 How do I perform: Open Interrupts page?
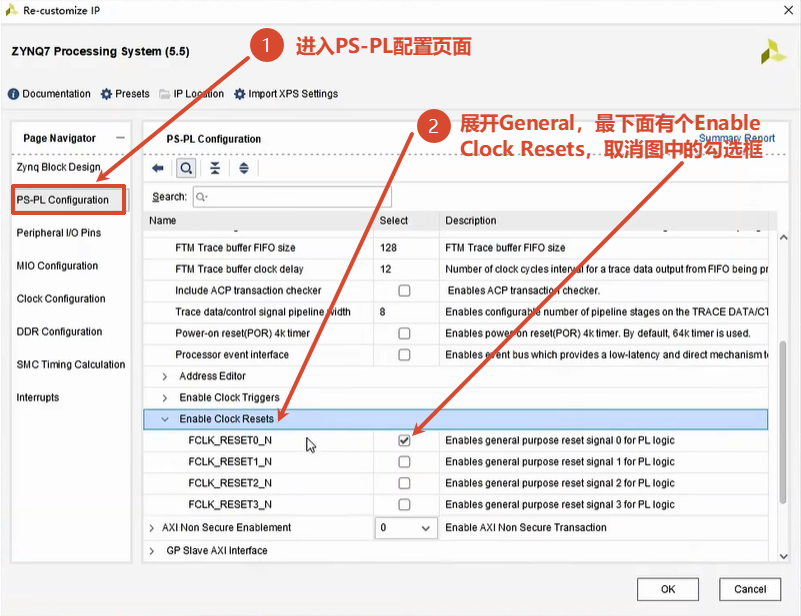click(38, 397)
